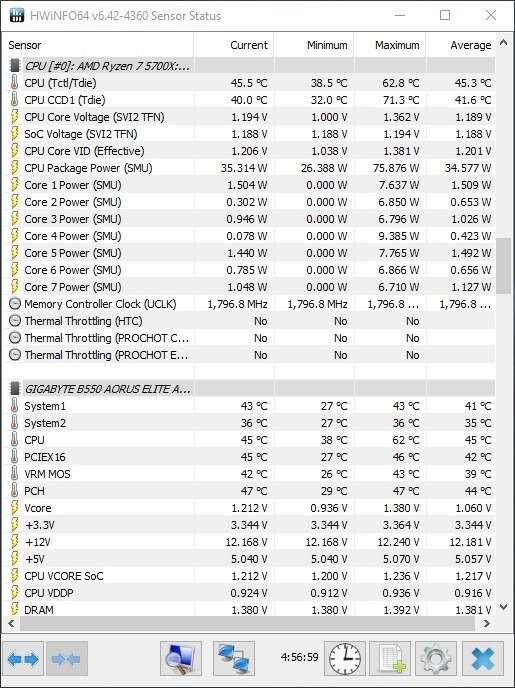Open the network remote monitoring icon
The width and height of the screenshot is (515, 688).
pos(234,659)
